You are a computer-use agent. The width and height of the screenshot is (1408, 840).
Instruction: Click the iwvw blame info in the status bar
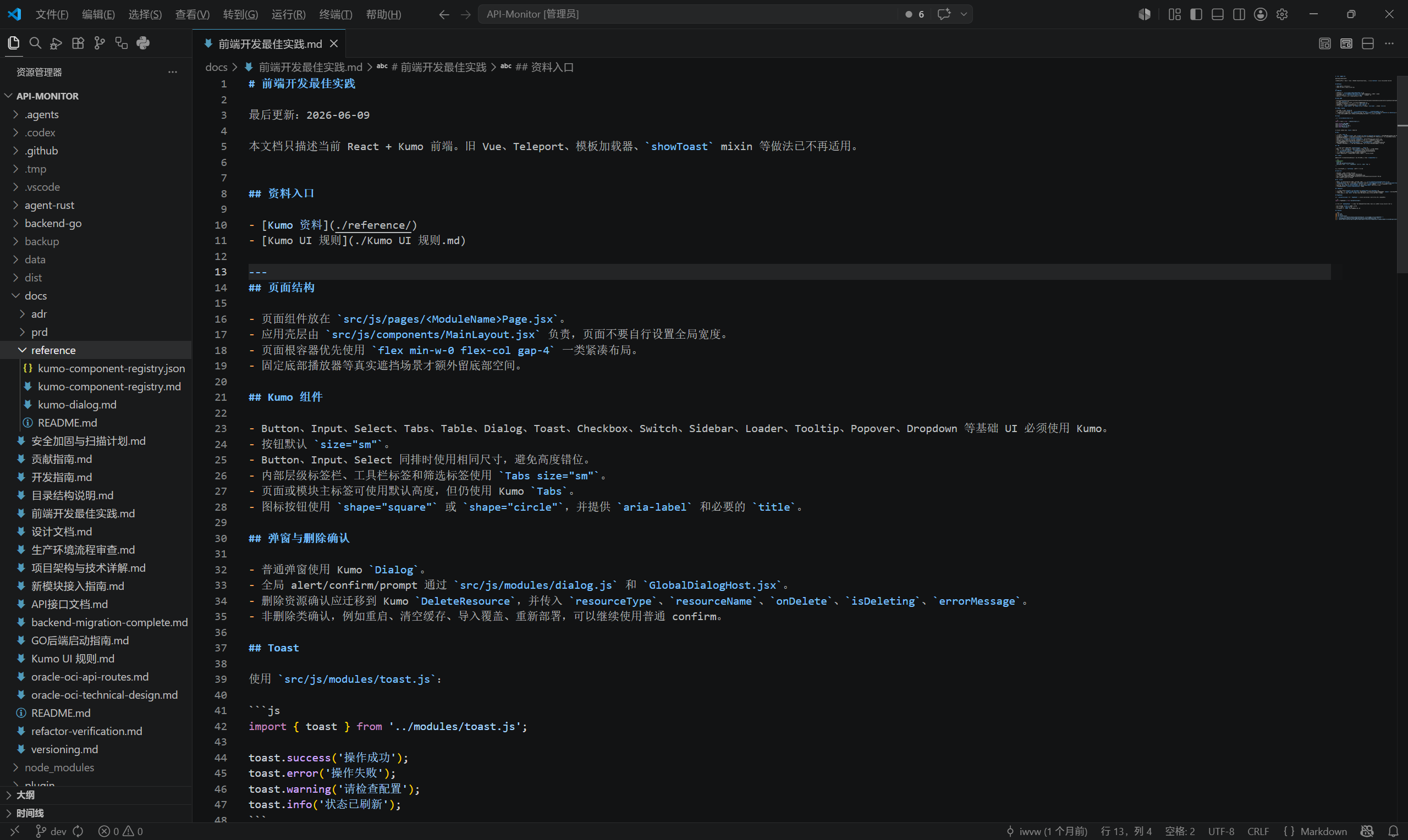click(1047, 831)
